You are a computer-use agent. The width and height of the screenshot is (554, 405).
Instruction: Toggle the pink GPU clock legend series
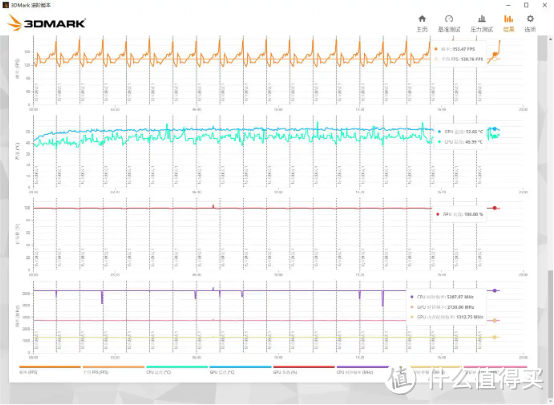pos(495,370)
